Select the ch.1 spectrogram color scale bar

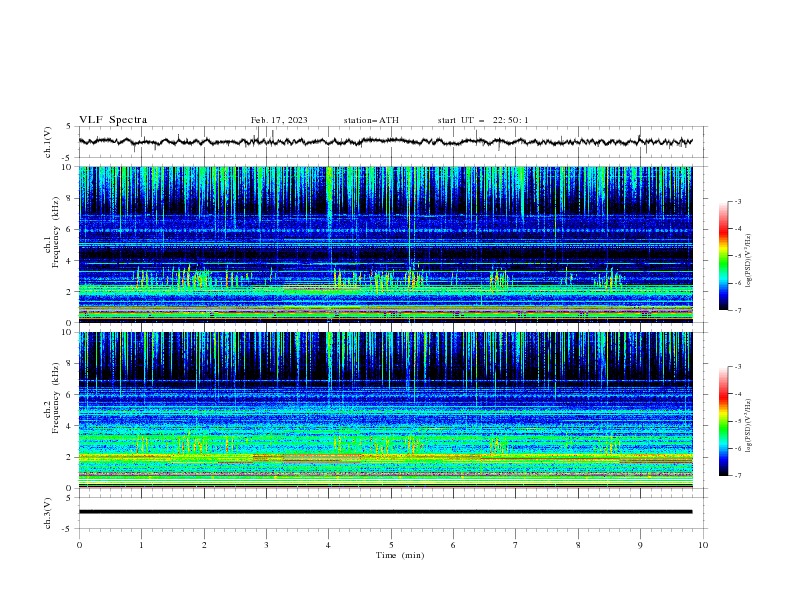click(723, 256)
